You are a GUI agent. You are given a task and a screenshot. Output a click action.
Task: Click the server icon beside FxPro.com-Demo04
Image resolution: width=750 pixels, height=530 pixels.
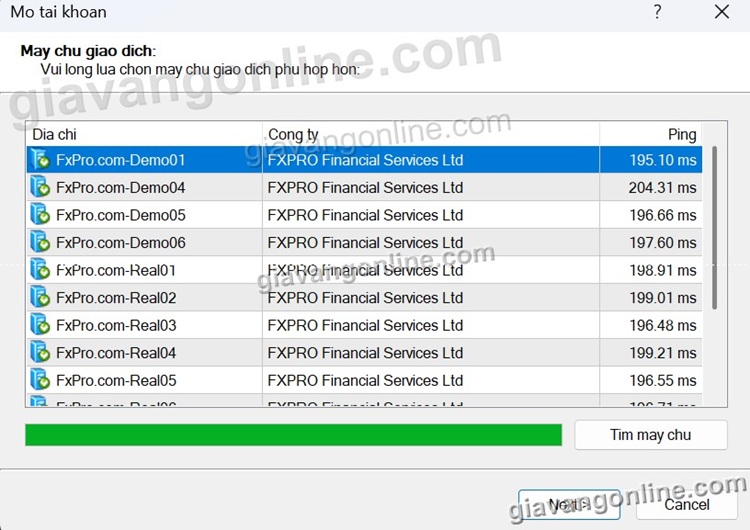40,188
